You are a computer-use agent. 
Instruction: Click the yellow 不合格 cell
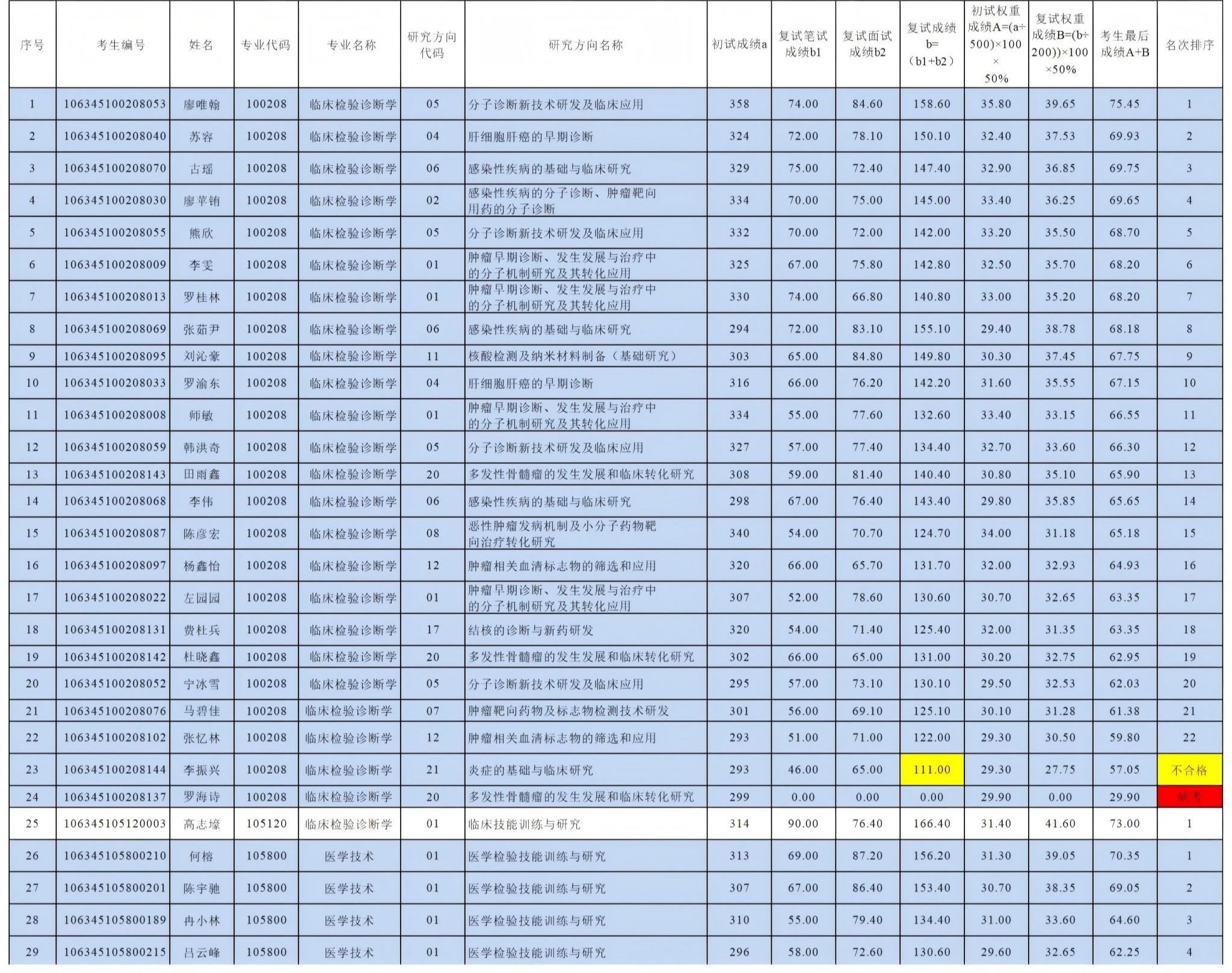tap(1189, 770)
